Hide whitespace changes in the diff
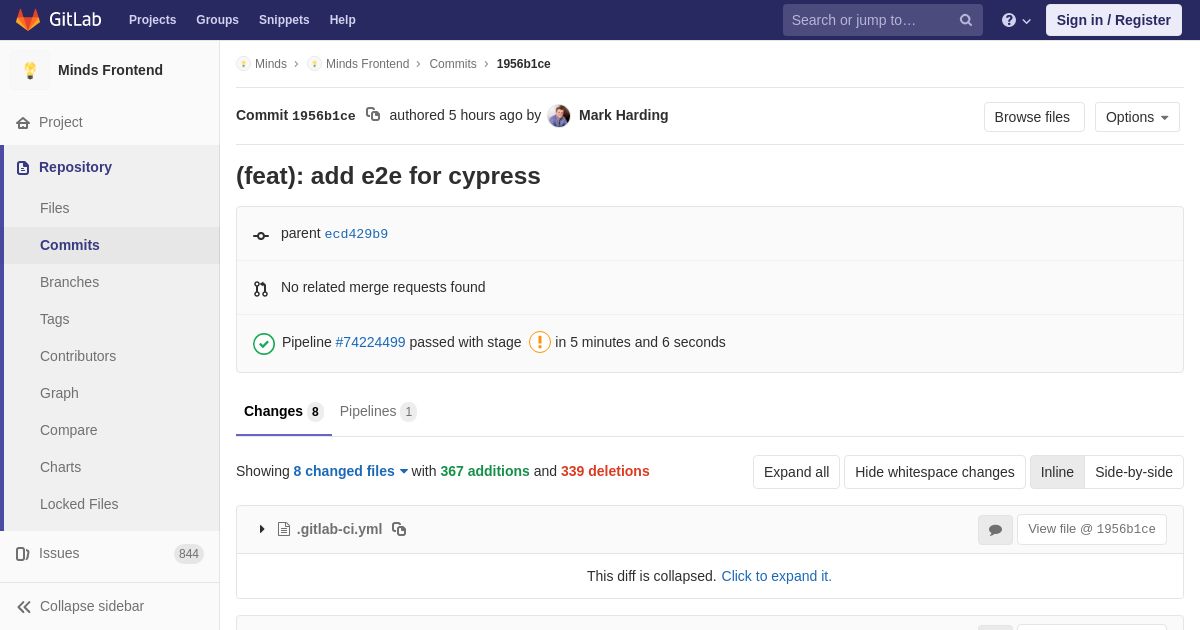This screenshot has width=1200, height=630. click(934, 472)
